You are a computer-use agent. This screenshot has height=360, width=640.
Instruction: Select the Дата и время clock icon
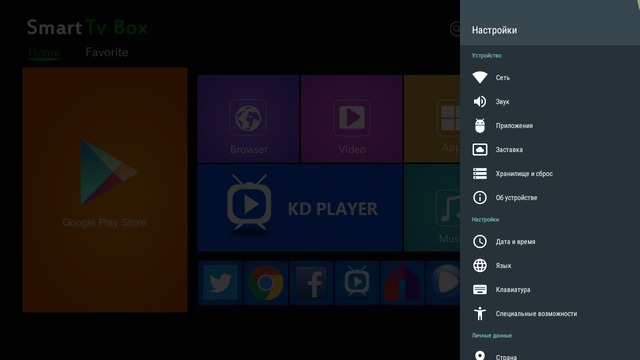click(x=480, y=242)
